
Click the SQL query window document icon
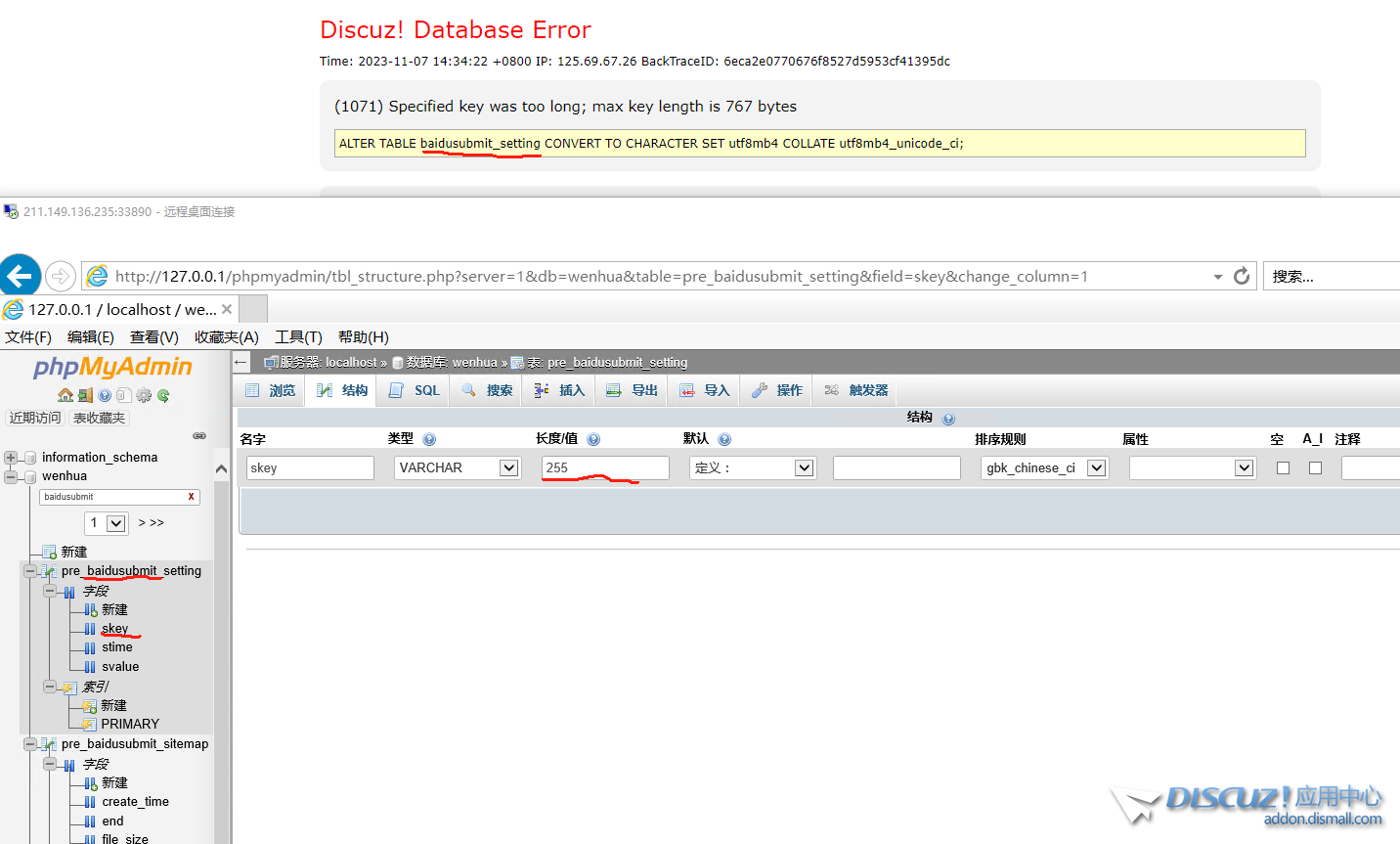[124, 395]
